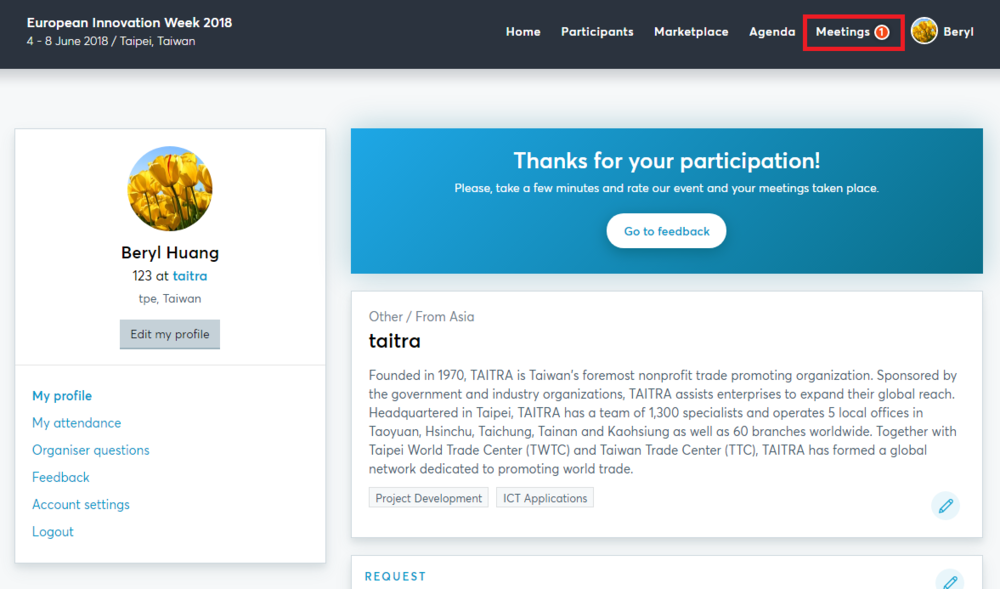Click Logout in the sidebar
1000x589 pixels.
click(53, 532)
